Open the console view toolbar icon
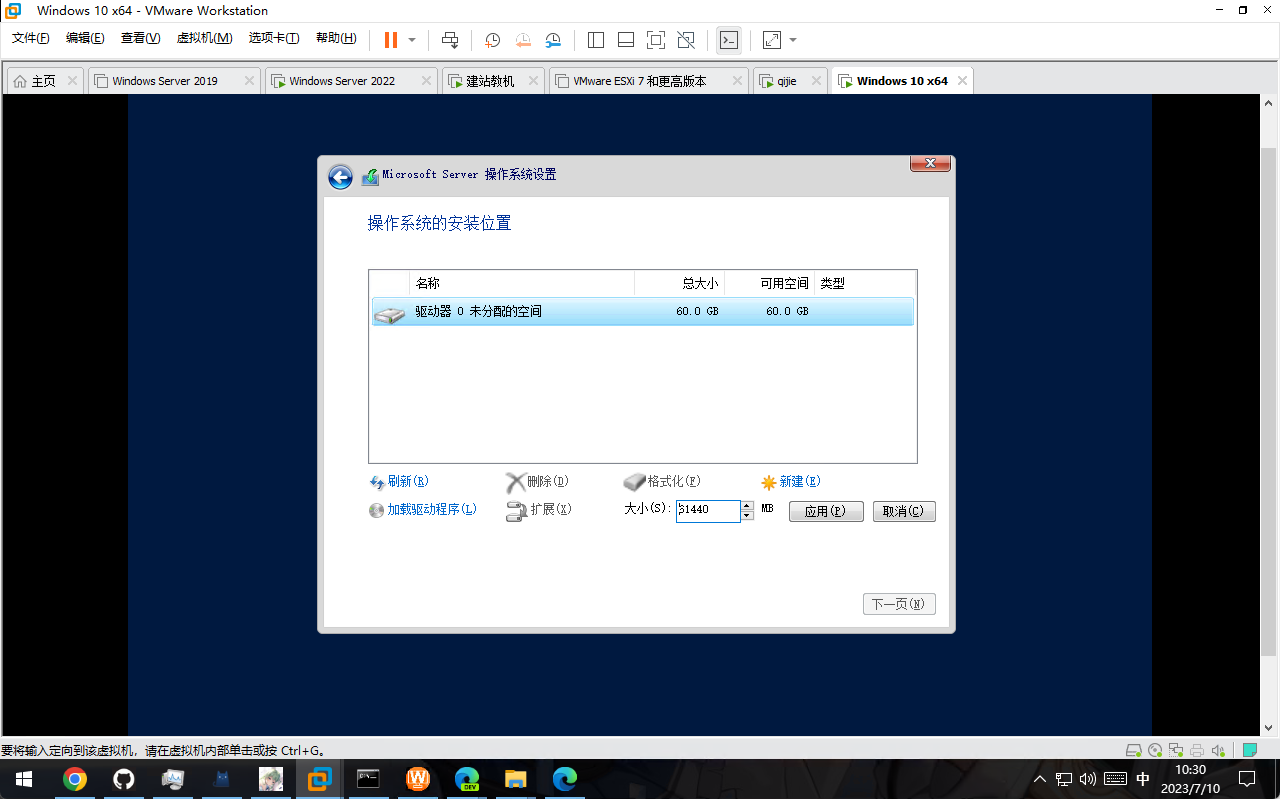This screenshot has width=1280, height=799. tap(729, 40)
